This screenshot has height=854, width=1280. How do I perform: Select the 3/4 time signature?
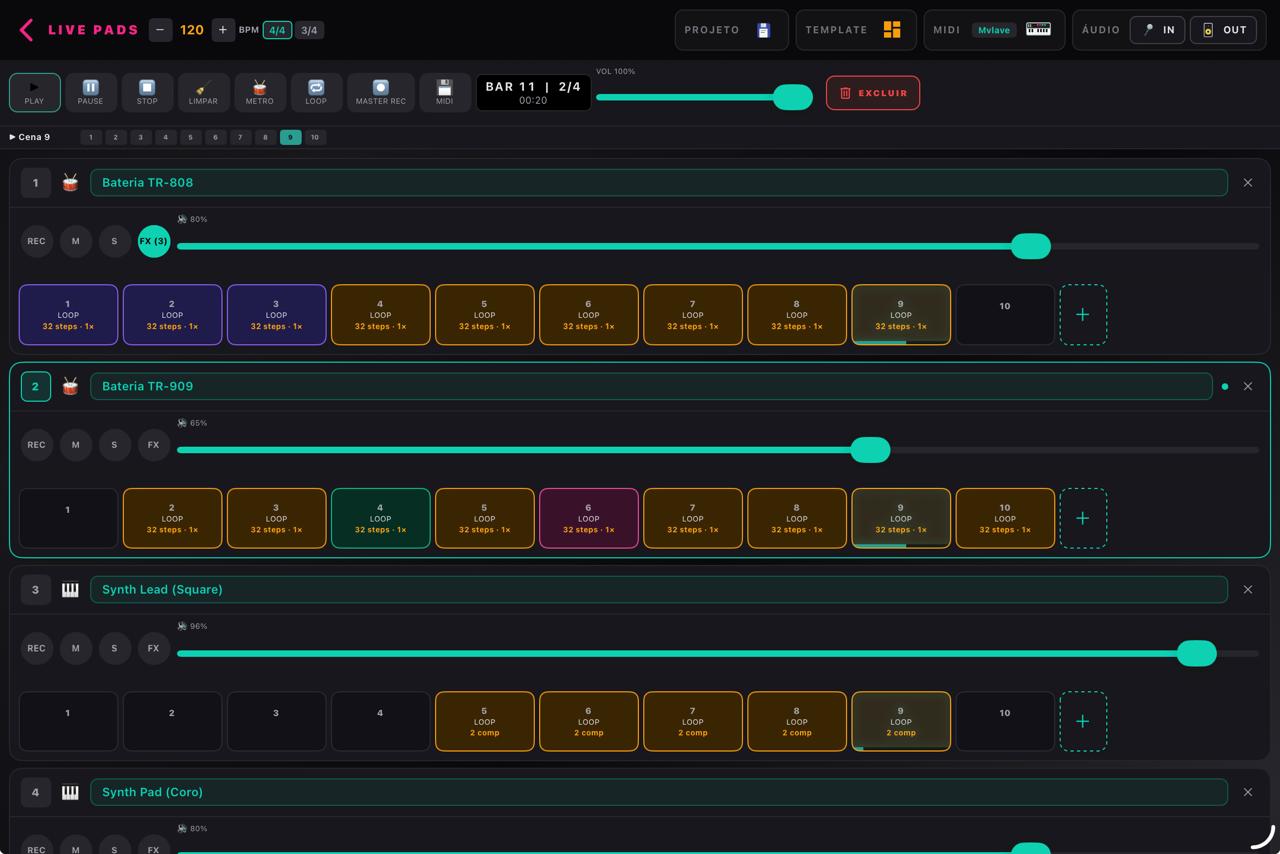309,30
